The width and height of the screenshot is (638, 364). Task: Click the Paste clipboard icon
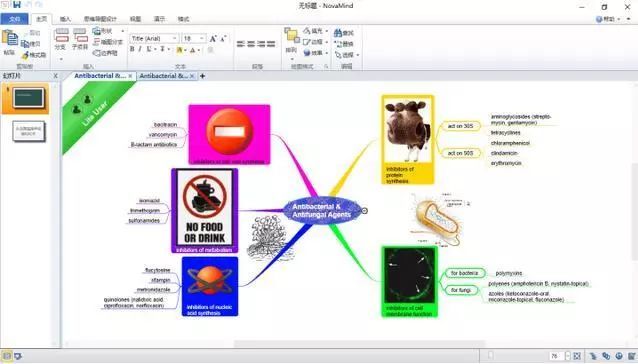point(10,38)
